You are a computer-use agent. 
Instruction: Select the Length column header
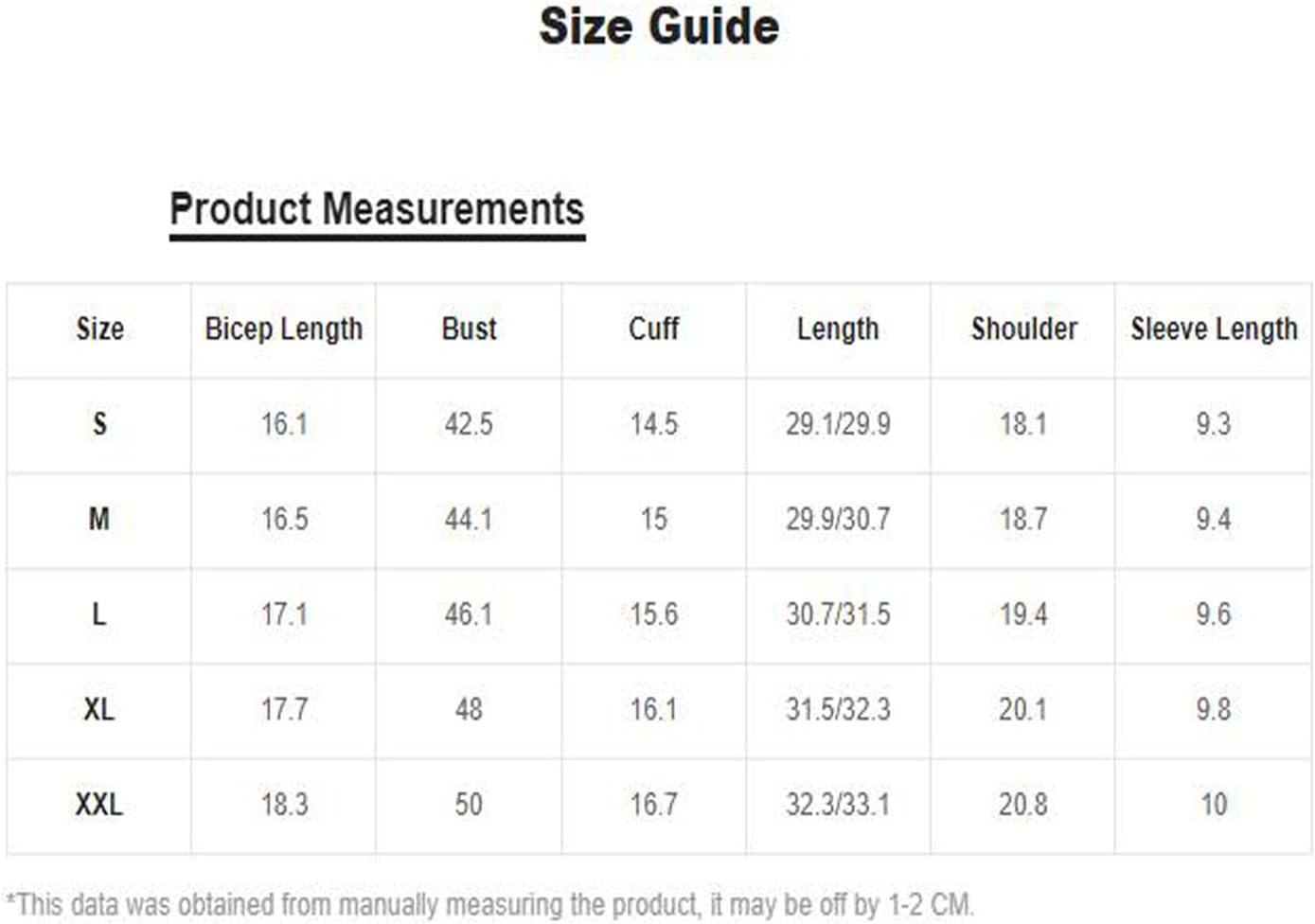point(838,329)
